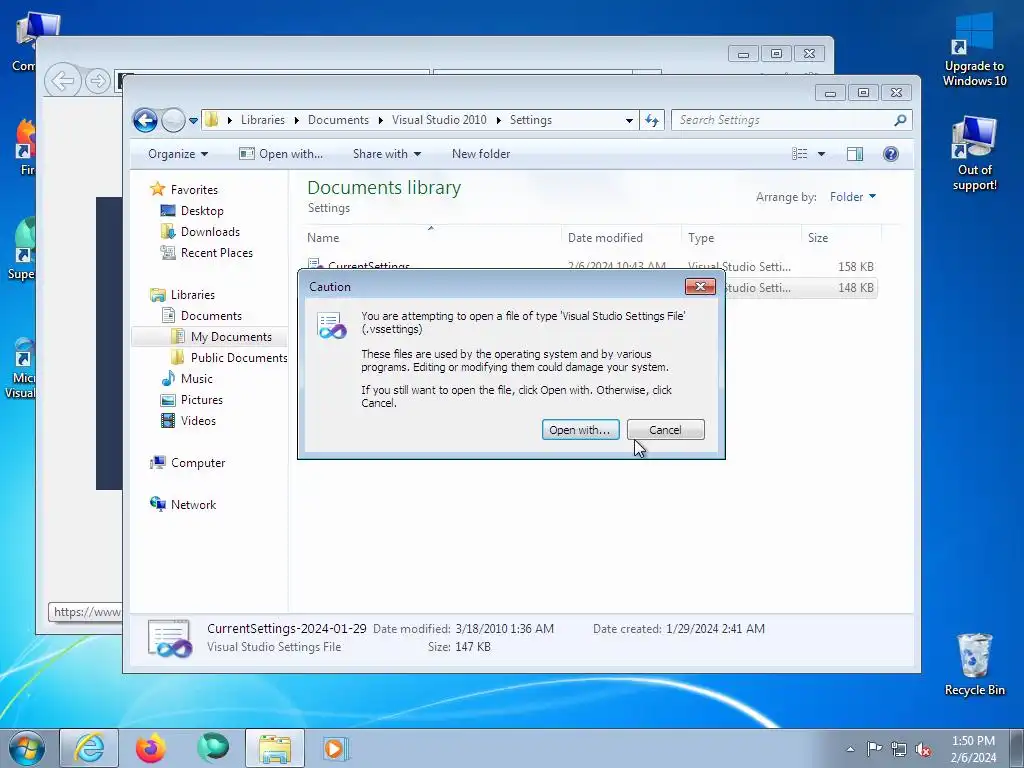This screenshot has width=1024, height=768.
Task: Sort files by the Type column
Action: (741, 238)
